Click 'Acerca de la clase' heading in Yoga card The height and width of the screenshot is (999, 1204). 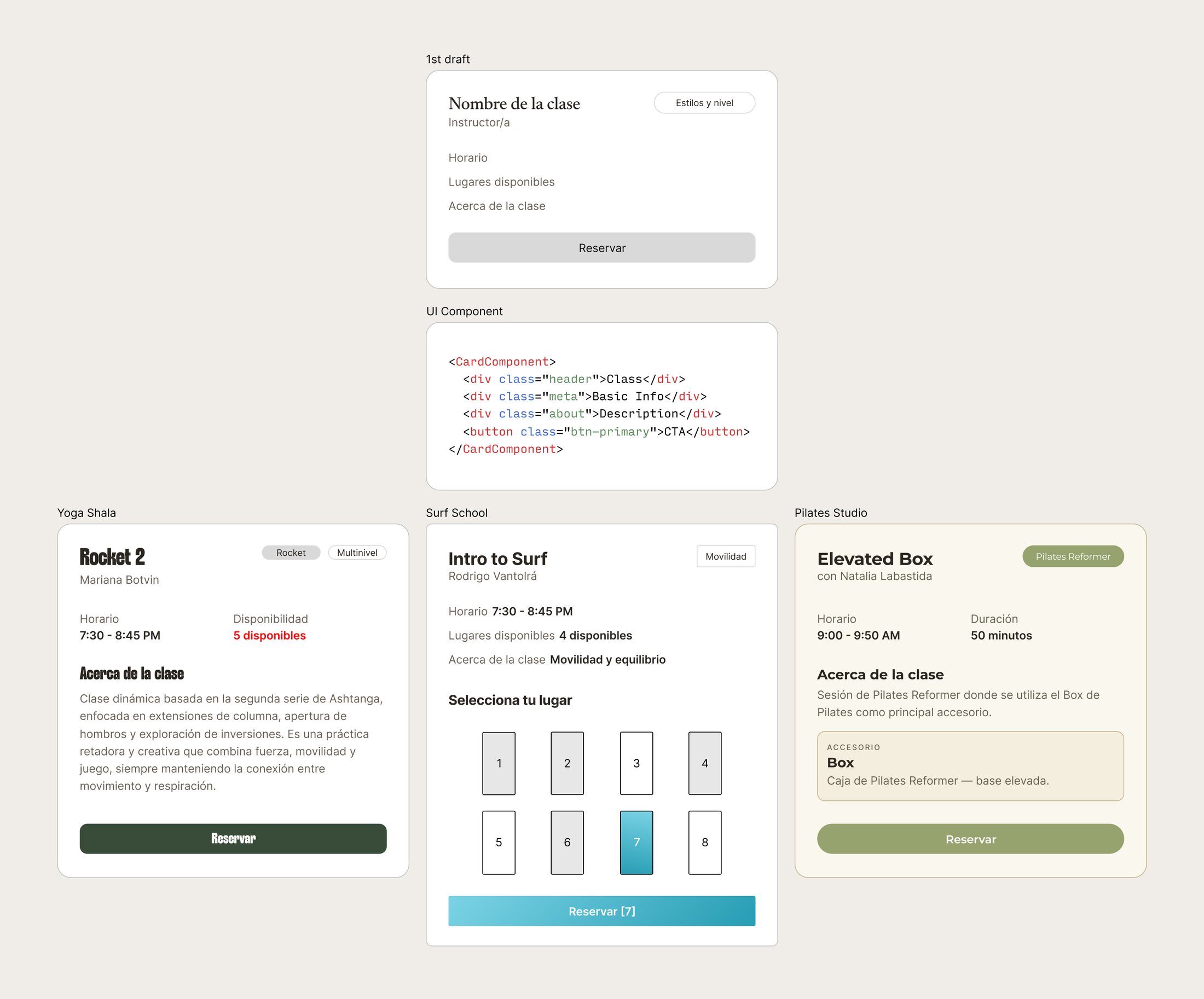coord(132,673)
